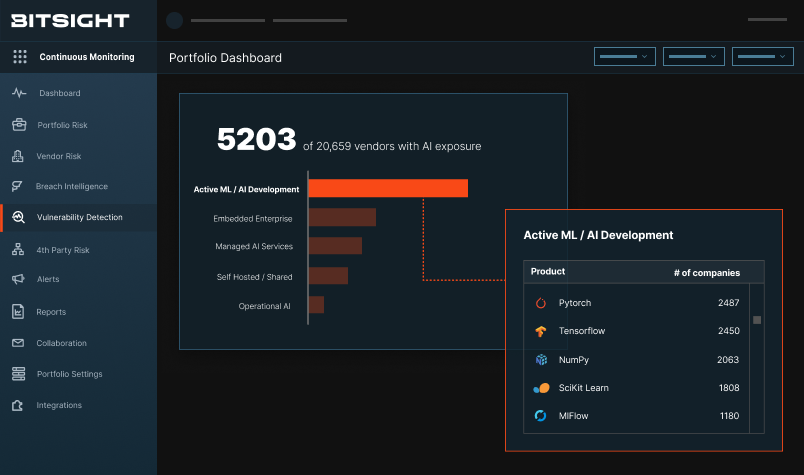Click the BitSight logo
The height and width of the screenshot is (475, 804).
click(70, 21)
